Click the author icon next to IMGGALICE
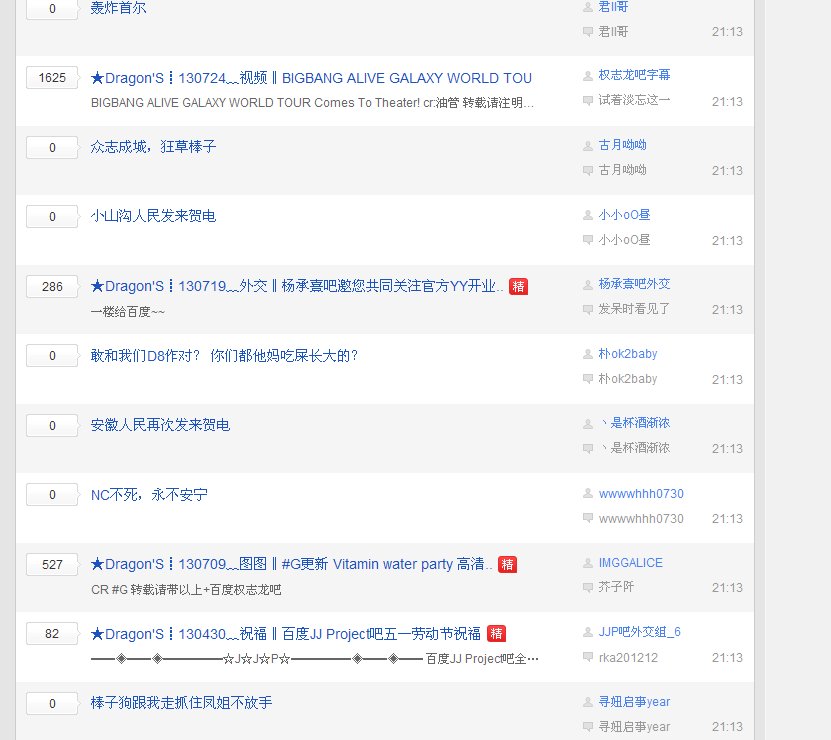Image resolution: width=831 pixels, height=740 pixels. coord(589,562)
